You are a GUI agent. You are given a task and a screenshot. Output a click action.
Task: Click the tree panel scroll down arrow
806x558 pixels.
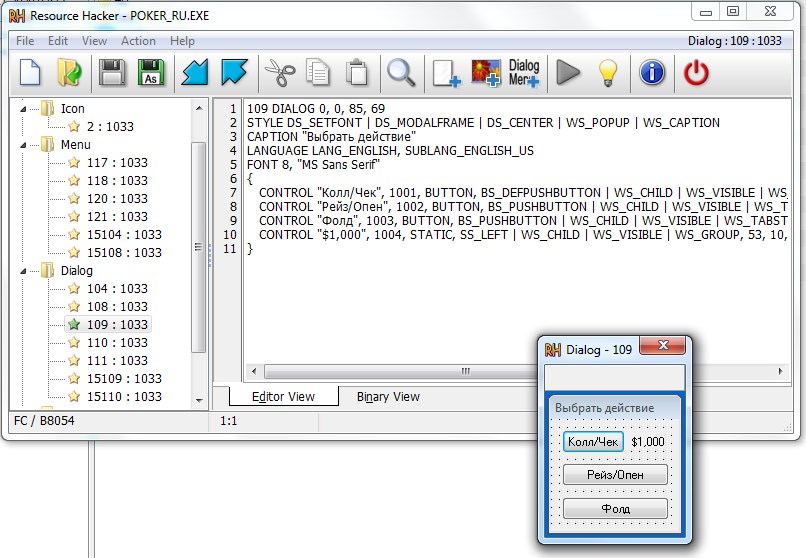click(199, 400)
